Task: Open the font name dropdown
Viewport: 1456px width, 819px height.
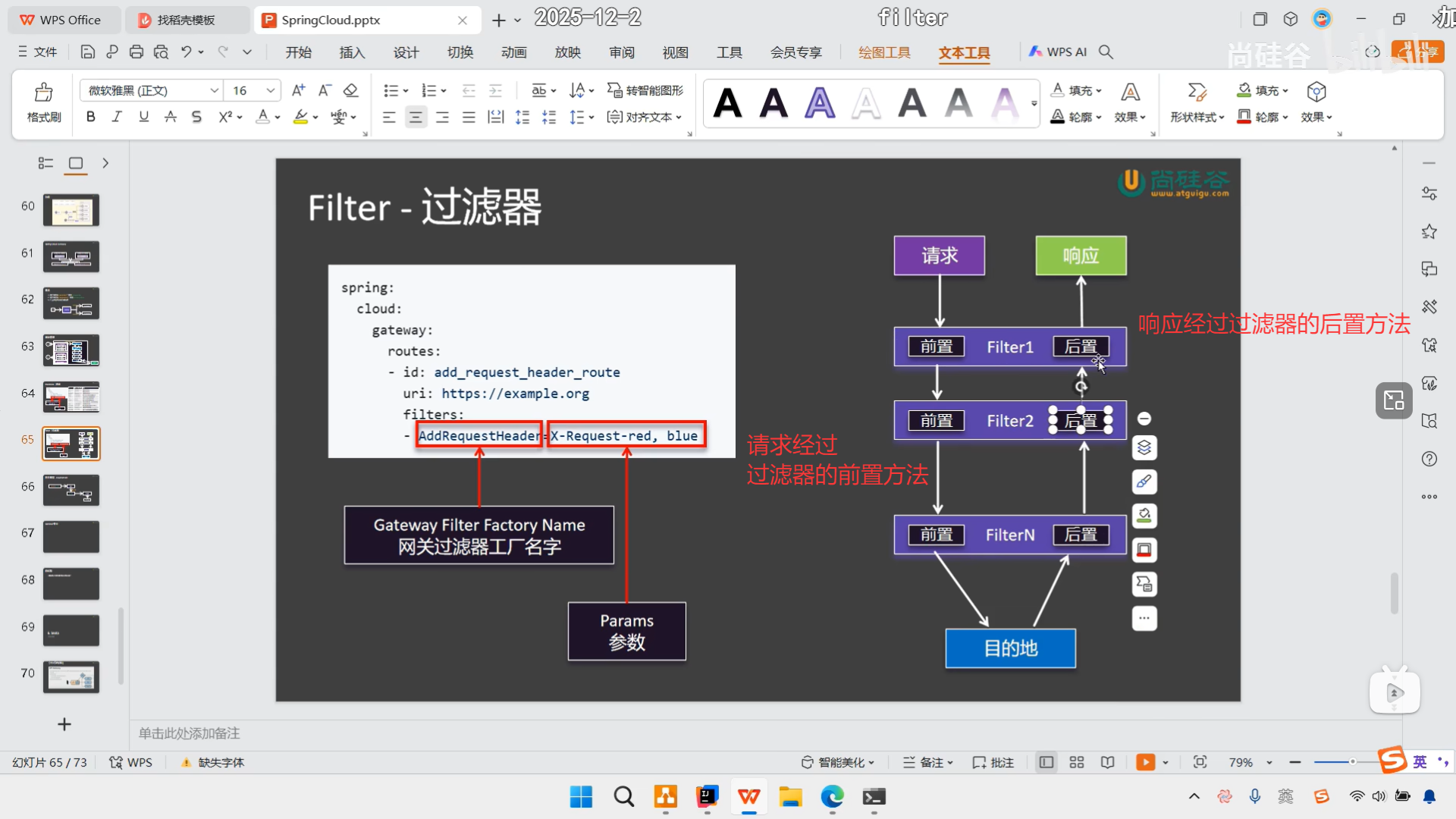Action: [215, 90]
